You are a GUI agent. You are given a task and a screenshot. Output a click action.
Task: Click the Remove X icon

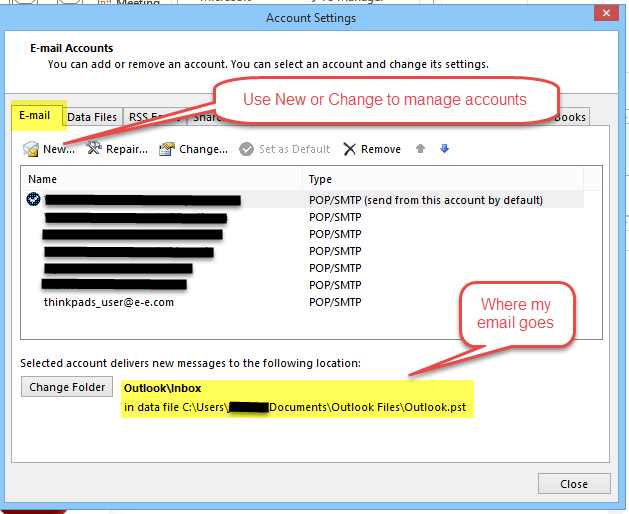point(349,149)
